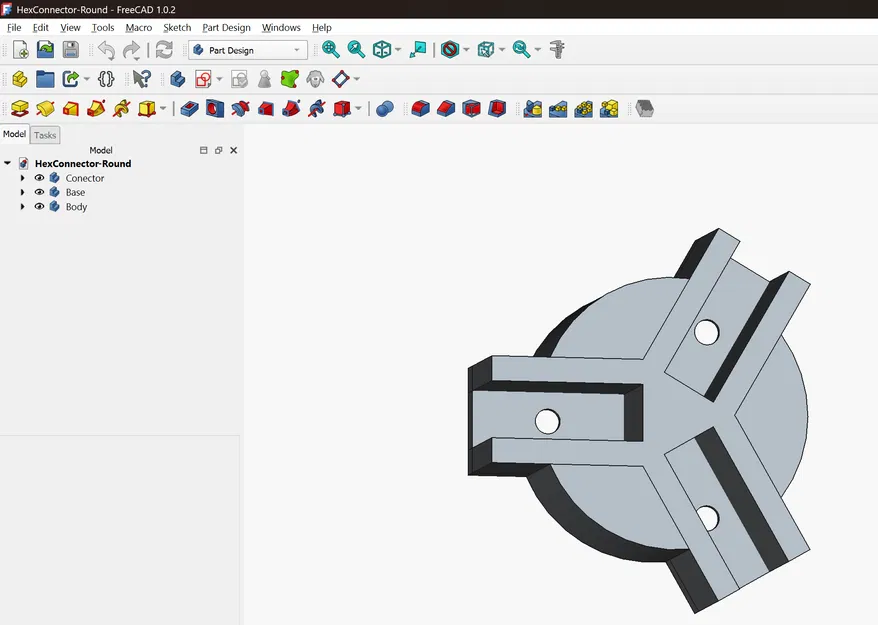This screenshot has width=878, height=625.
Task: Collapse the HexConnector-Round tree node
Action: pyautogui.click(x=8, y=163)
